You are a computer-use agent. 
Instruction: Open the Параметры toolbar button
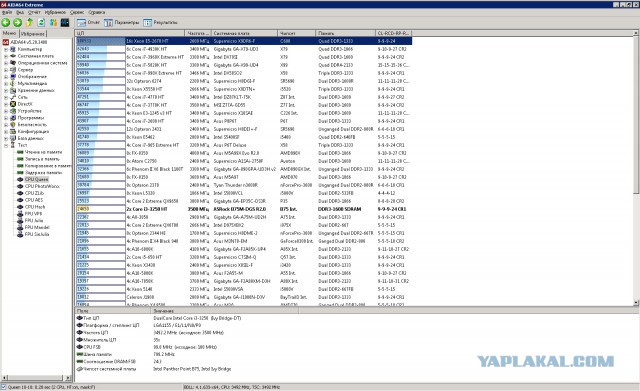[122, 22]
